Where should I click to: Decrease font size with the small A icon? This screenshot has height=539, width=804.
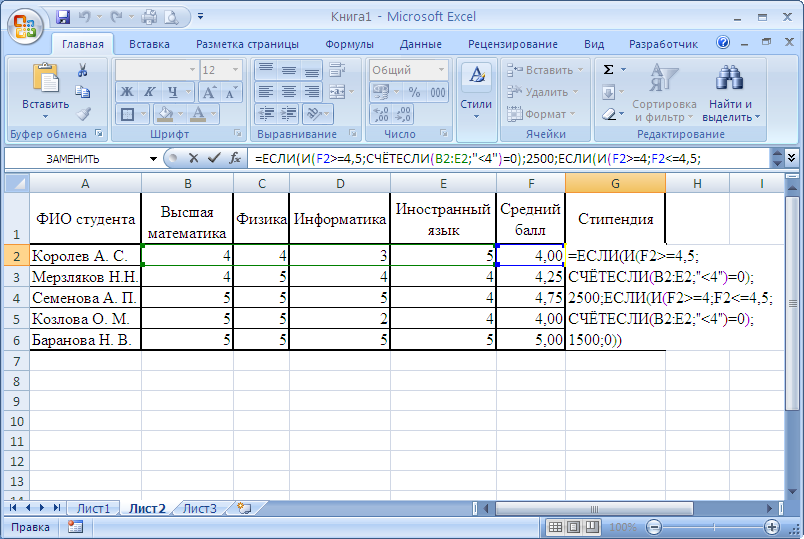click(x=231, y=92)
